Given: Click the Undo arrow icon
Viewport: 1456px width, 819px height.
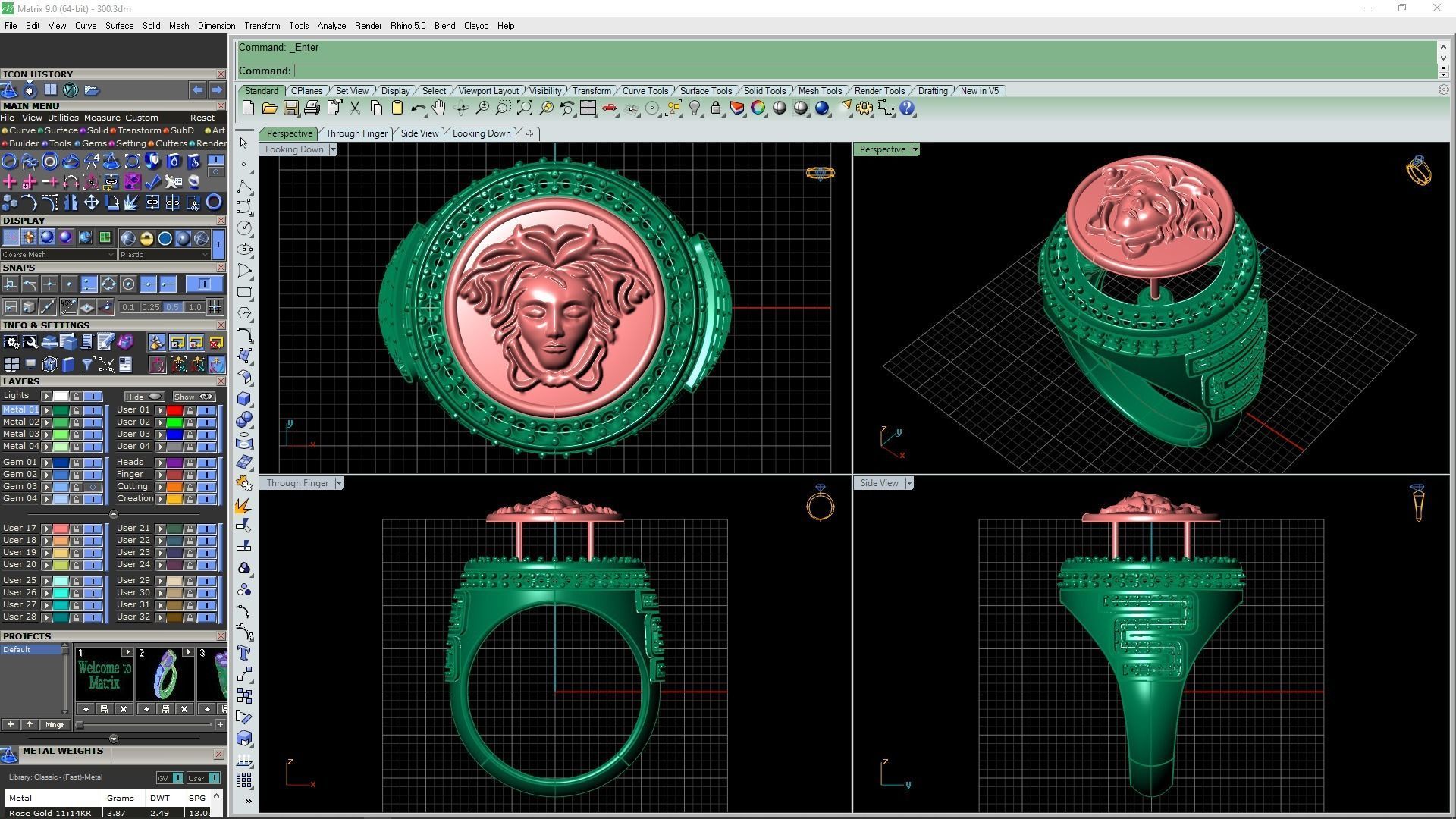Looking at the screenshot, I should point(418,108).
